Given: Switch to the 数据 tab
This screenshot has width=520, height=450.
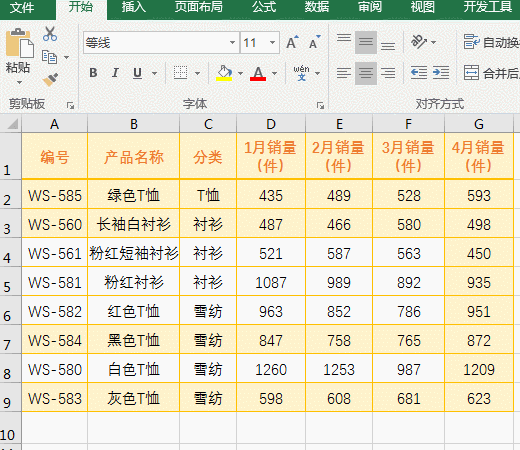Looking at the screenshot, I should (x=317, y=7).
